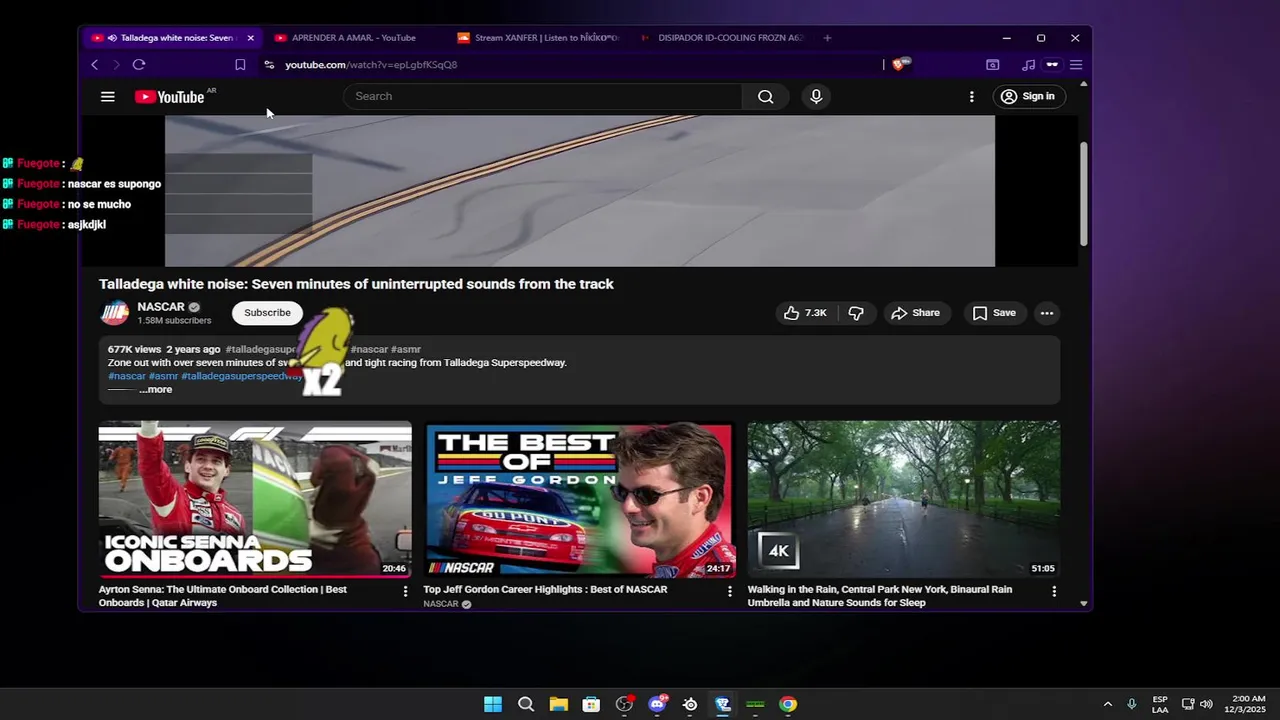The image size is (1280, 720).
Task: Click the Sign in button
Action: click(x=1028, y=96)
